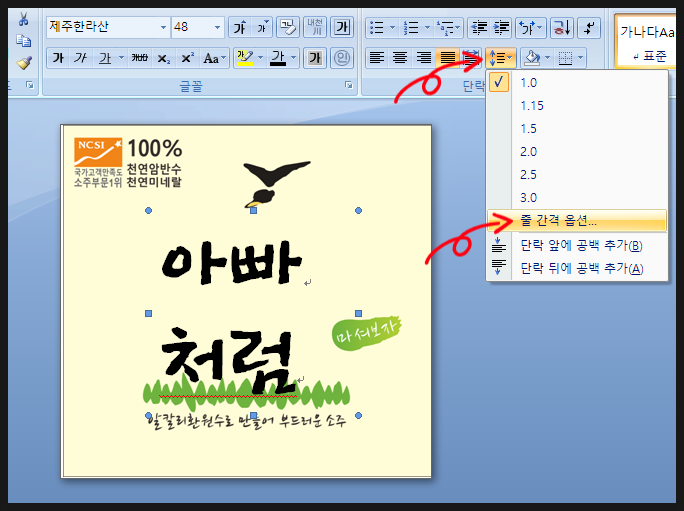Screen dimensions: 684x511
Task: Click the Line Spacing icon
Action: pyautogui.click(x=497, y=58)
